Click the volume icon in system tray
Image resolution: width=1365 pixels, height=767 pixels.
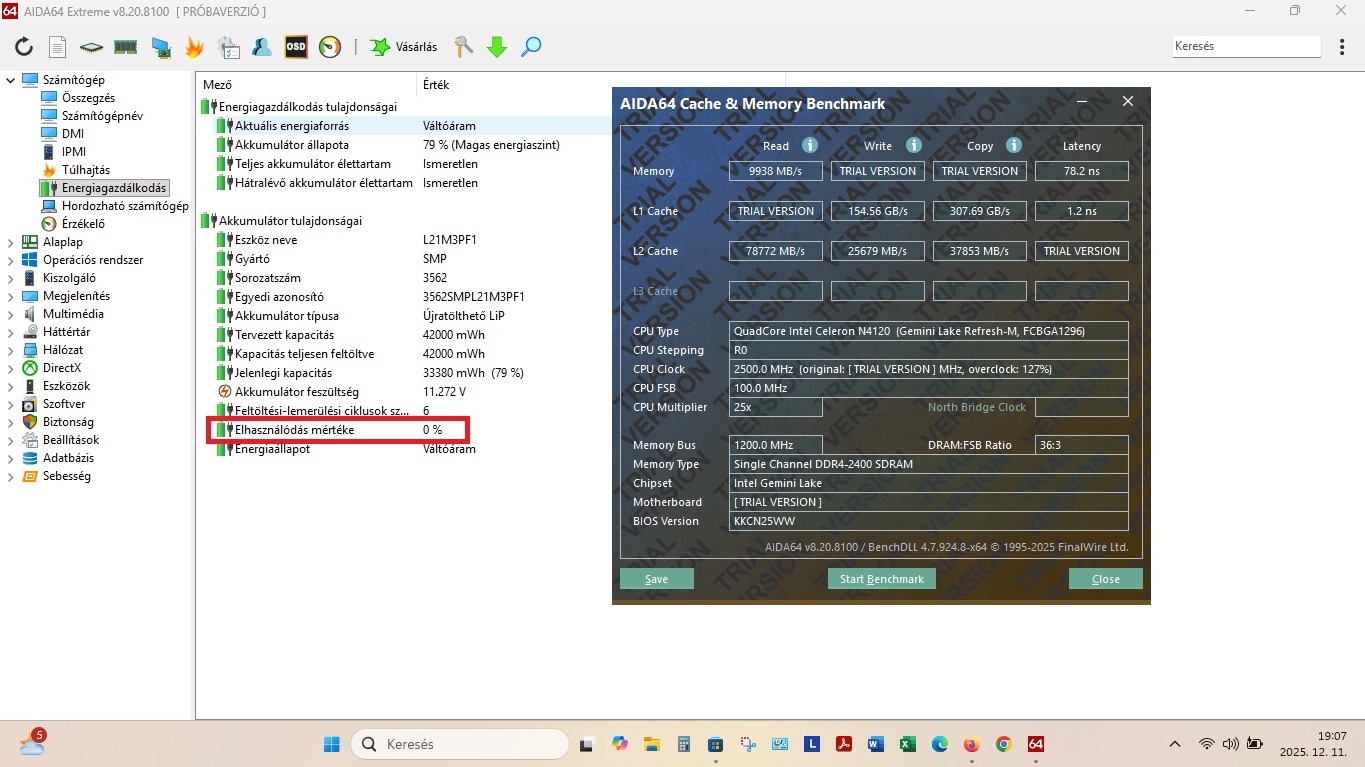(1230, 744)
